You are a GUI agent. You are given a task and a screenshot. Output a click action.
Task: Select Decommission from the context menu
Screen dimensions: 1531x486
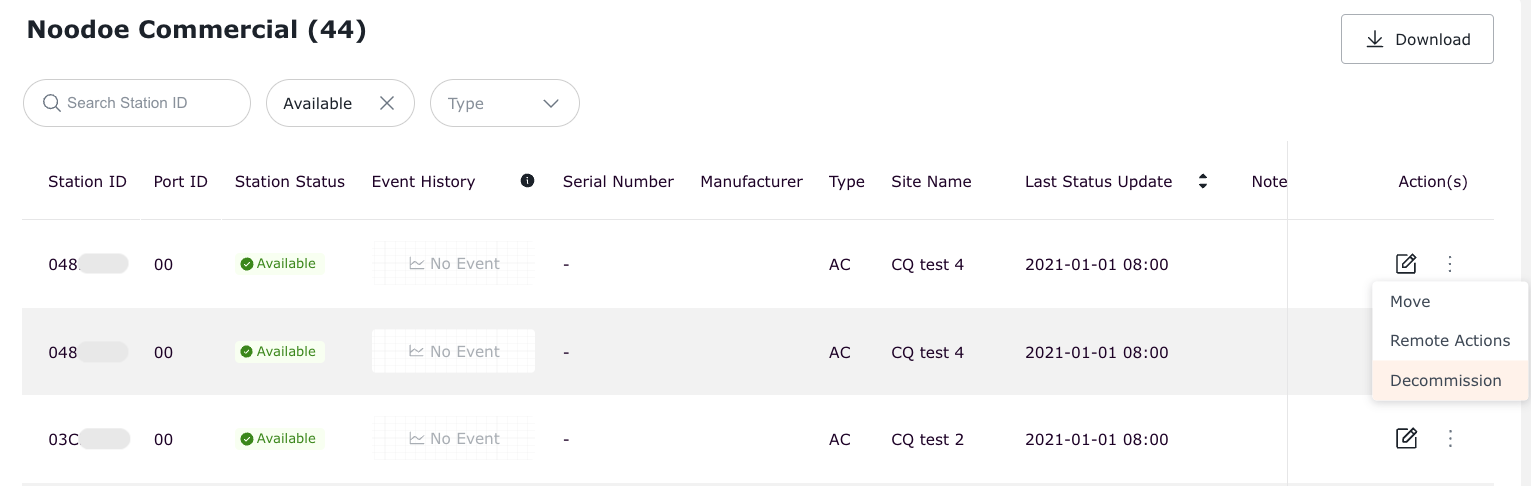tap(1445, 381)
